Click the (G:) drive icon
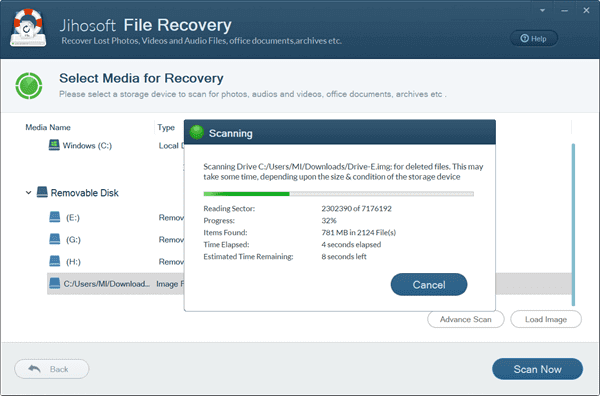Viewport: 600px width, 396px height. point(55,239)
